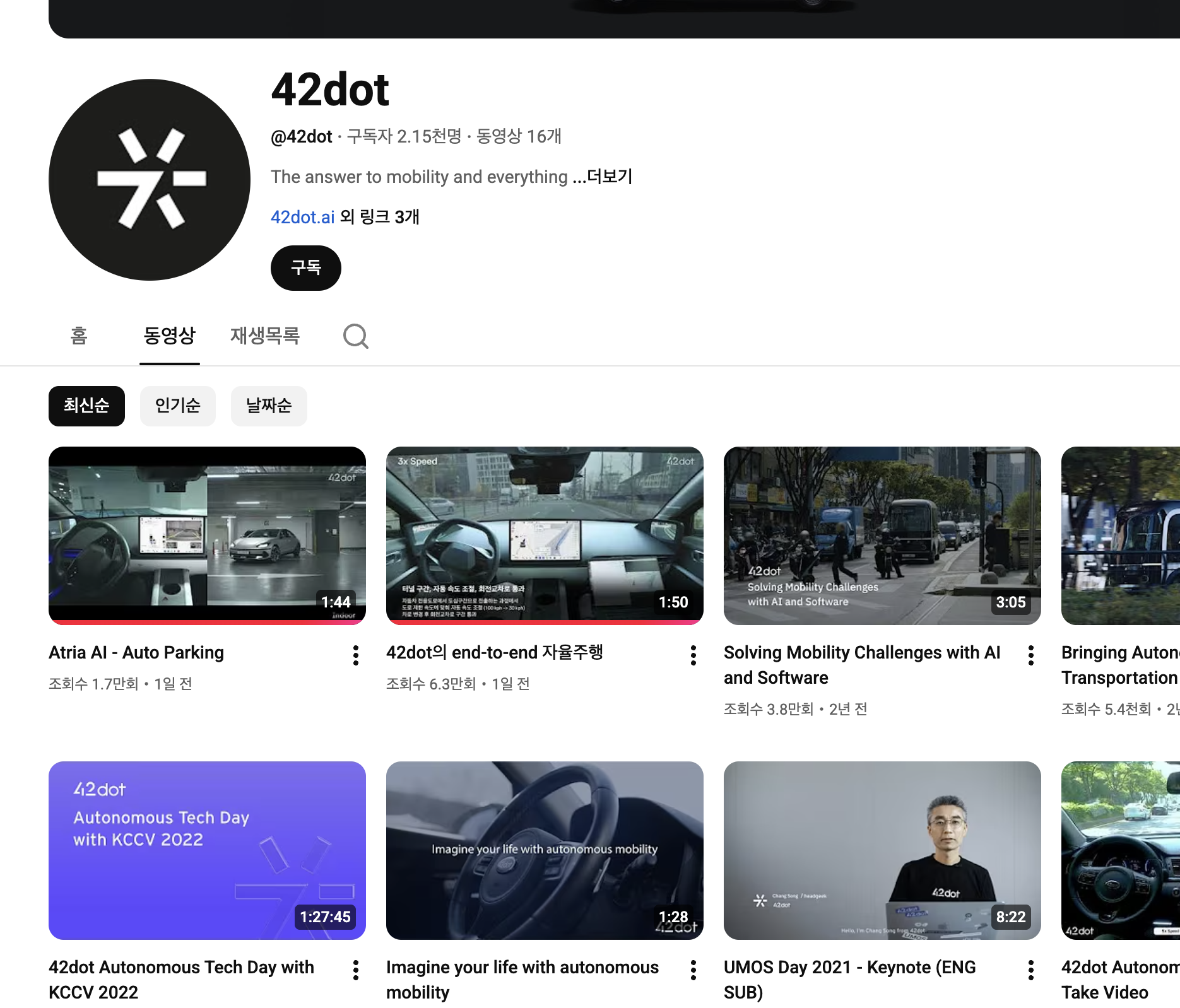Select the 동영상 tab
Viewport: 1180px width, 1008px height.
pos(170,336)
